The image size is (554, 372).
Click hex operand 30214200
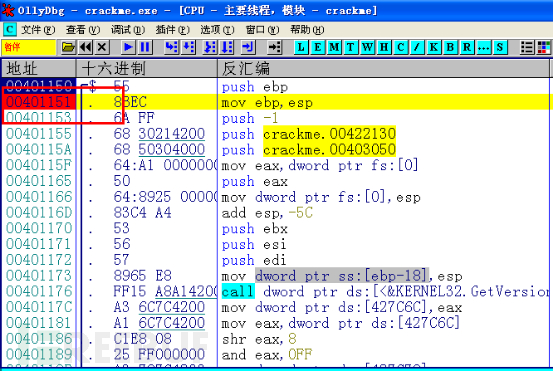pyautogui.click(x=172, y=134)
